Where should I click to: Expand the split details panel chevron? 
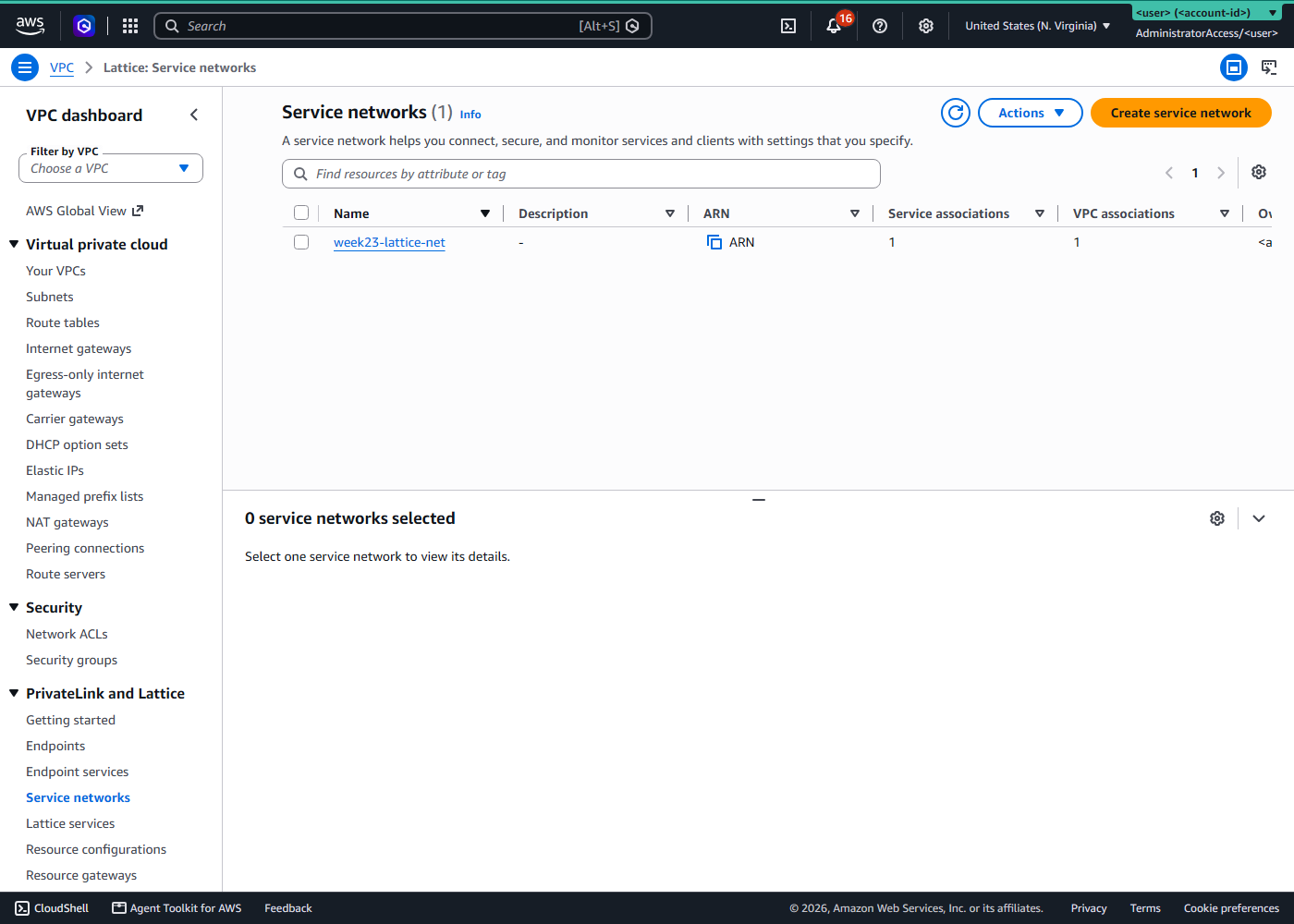[1259, 518]
